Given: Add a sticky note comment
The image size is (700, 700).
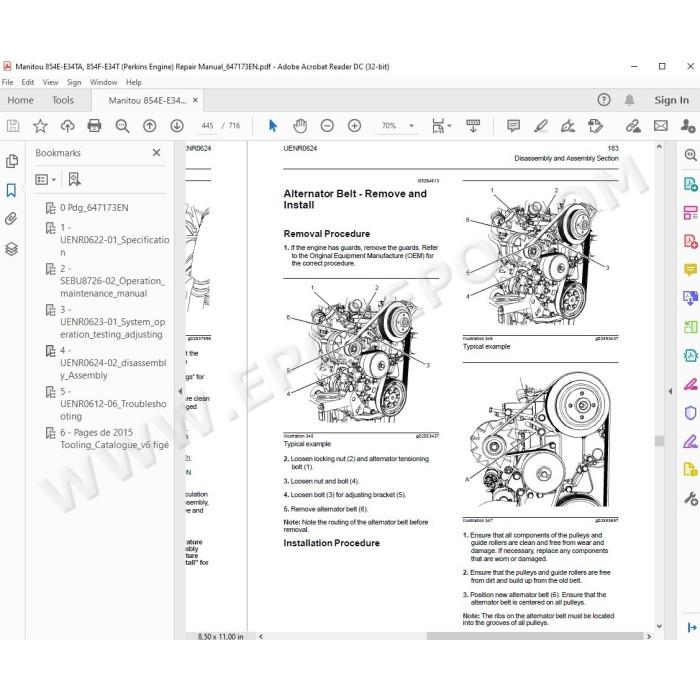Looking at the screenshot, I should [x=513, y=126].
